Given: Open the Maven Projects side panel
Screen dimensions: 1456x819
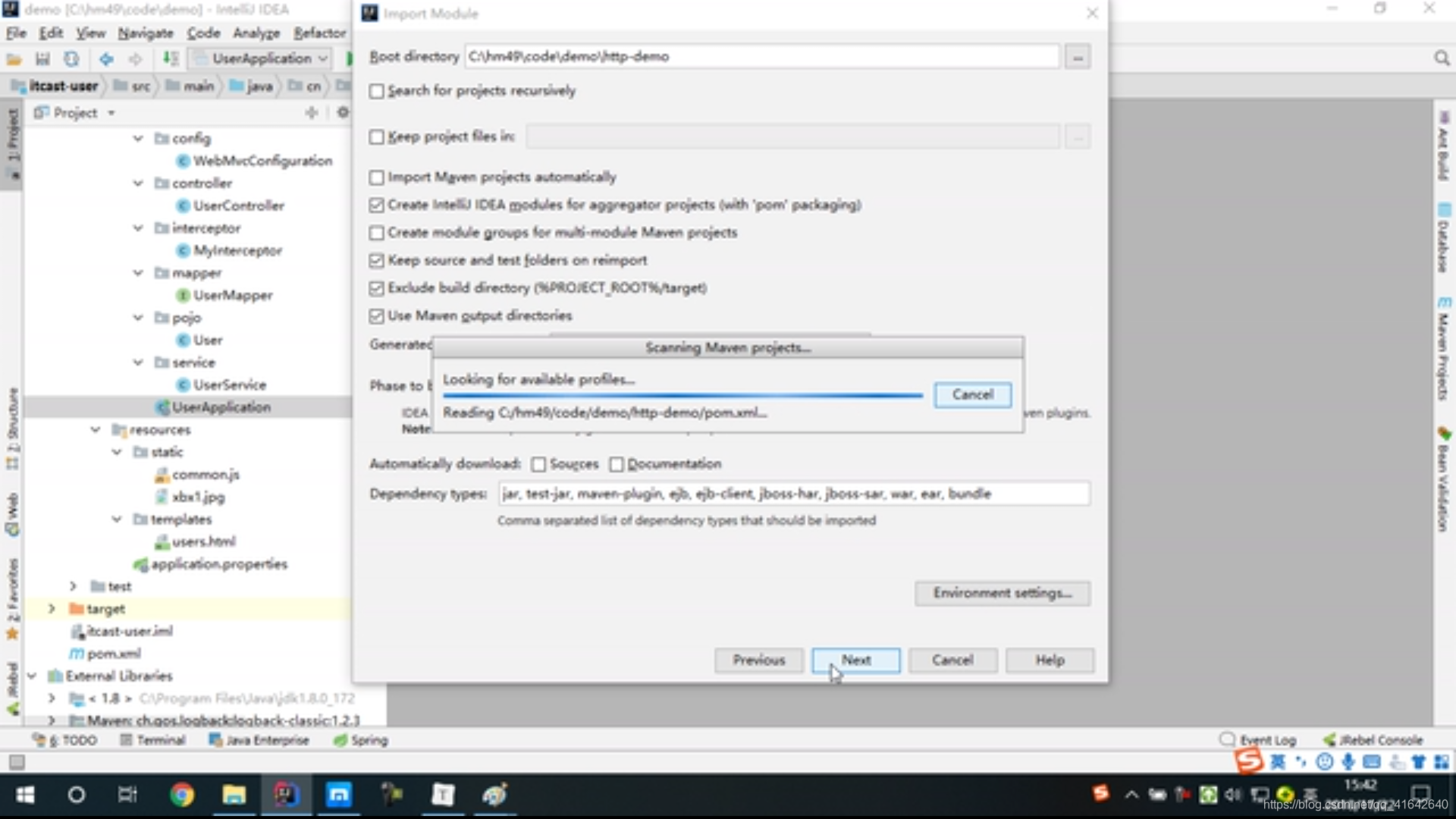Looking at the screenshot, I should tap(1443, 349).
